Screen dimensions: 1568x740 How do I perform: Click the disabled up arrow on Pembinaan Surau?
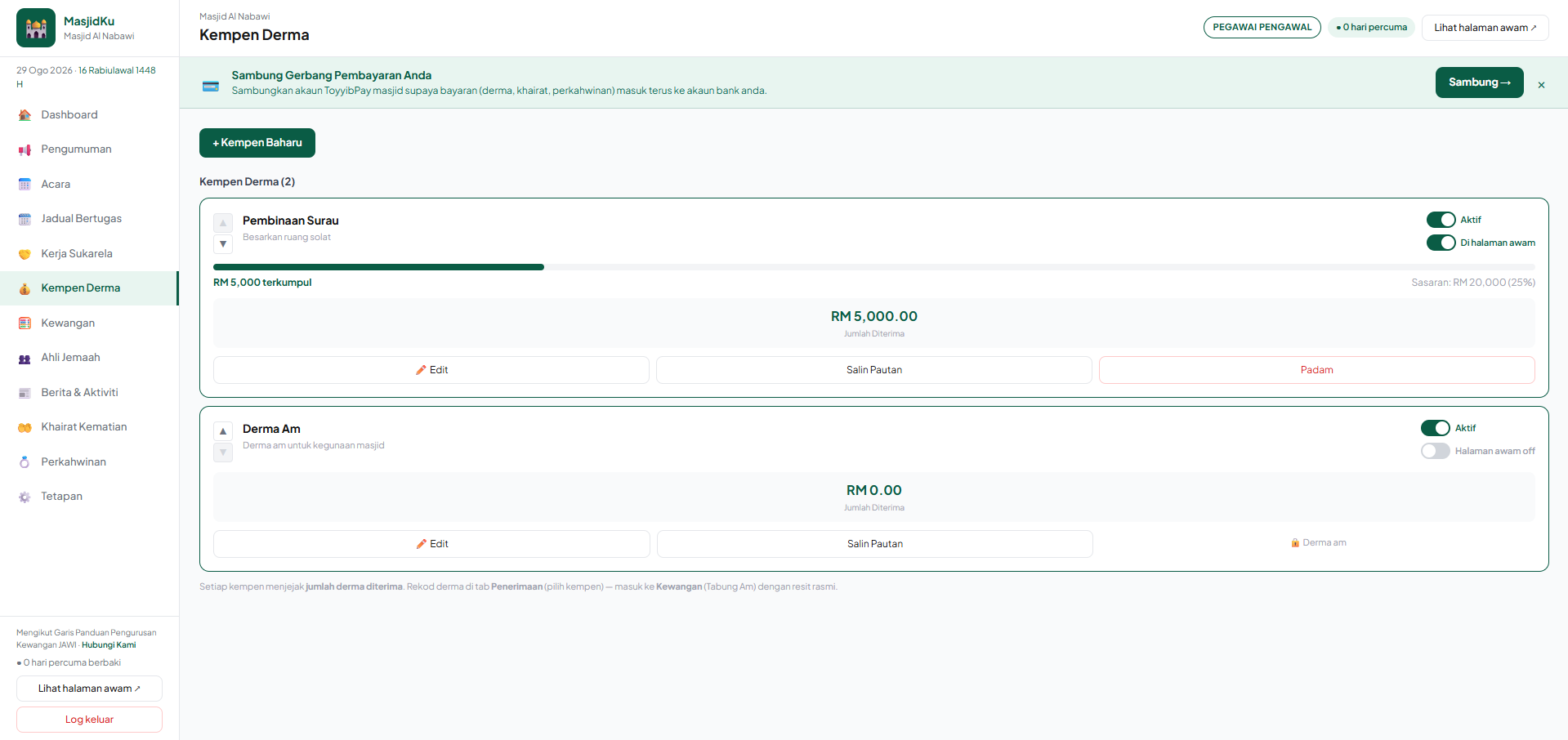pyautogui.click(x=223, y=222)
